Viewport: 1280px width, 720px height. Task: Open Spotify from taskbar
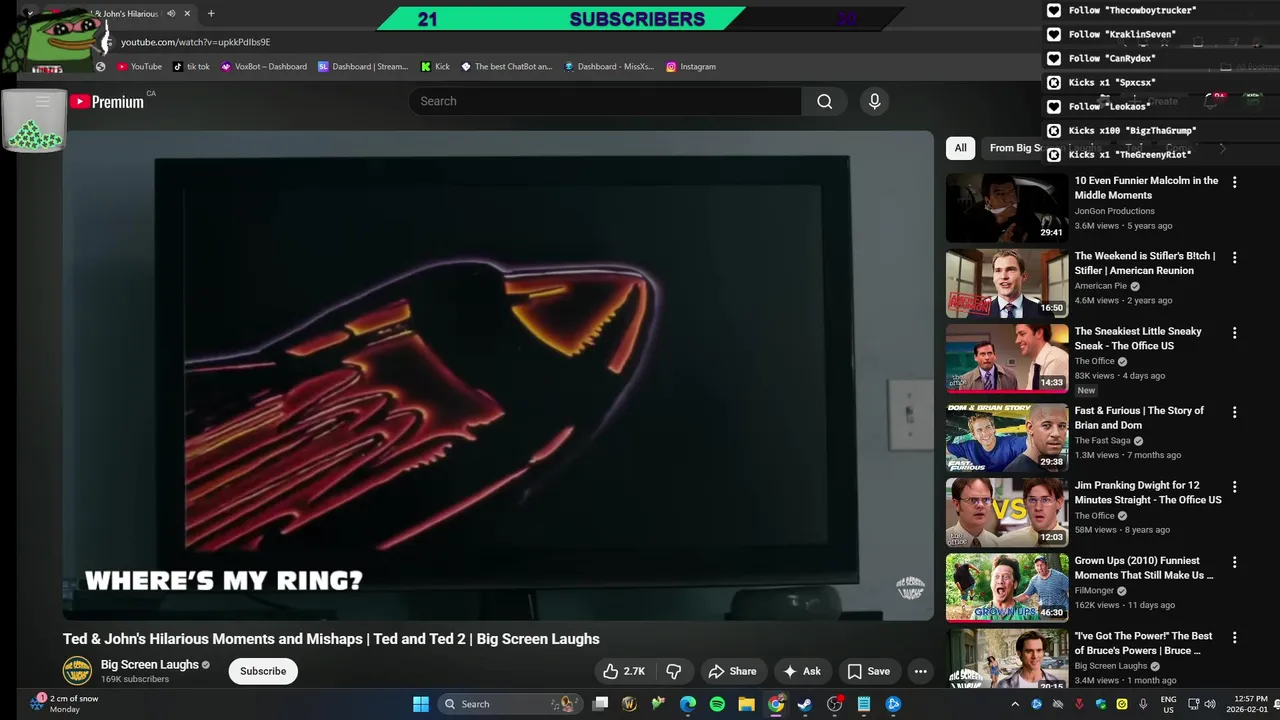(x=717, y=704)
